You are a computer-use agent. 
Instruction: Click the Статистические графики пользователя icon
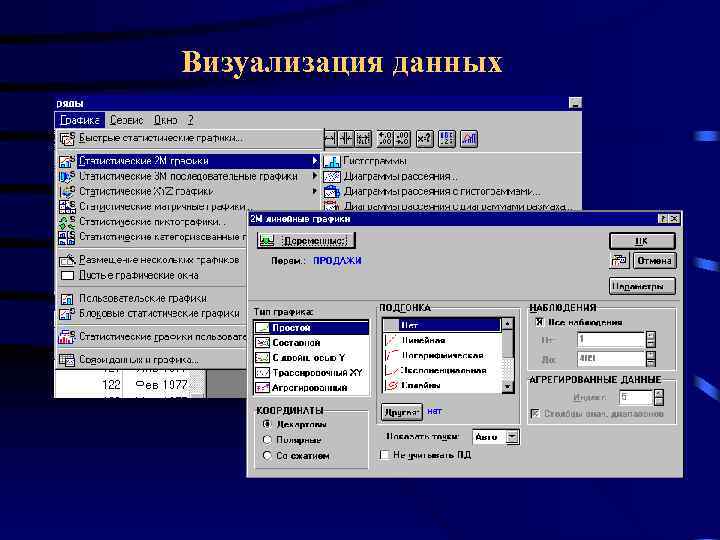click(67, 337)
